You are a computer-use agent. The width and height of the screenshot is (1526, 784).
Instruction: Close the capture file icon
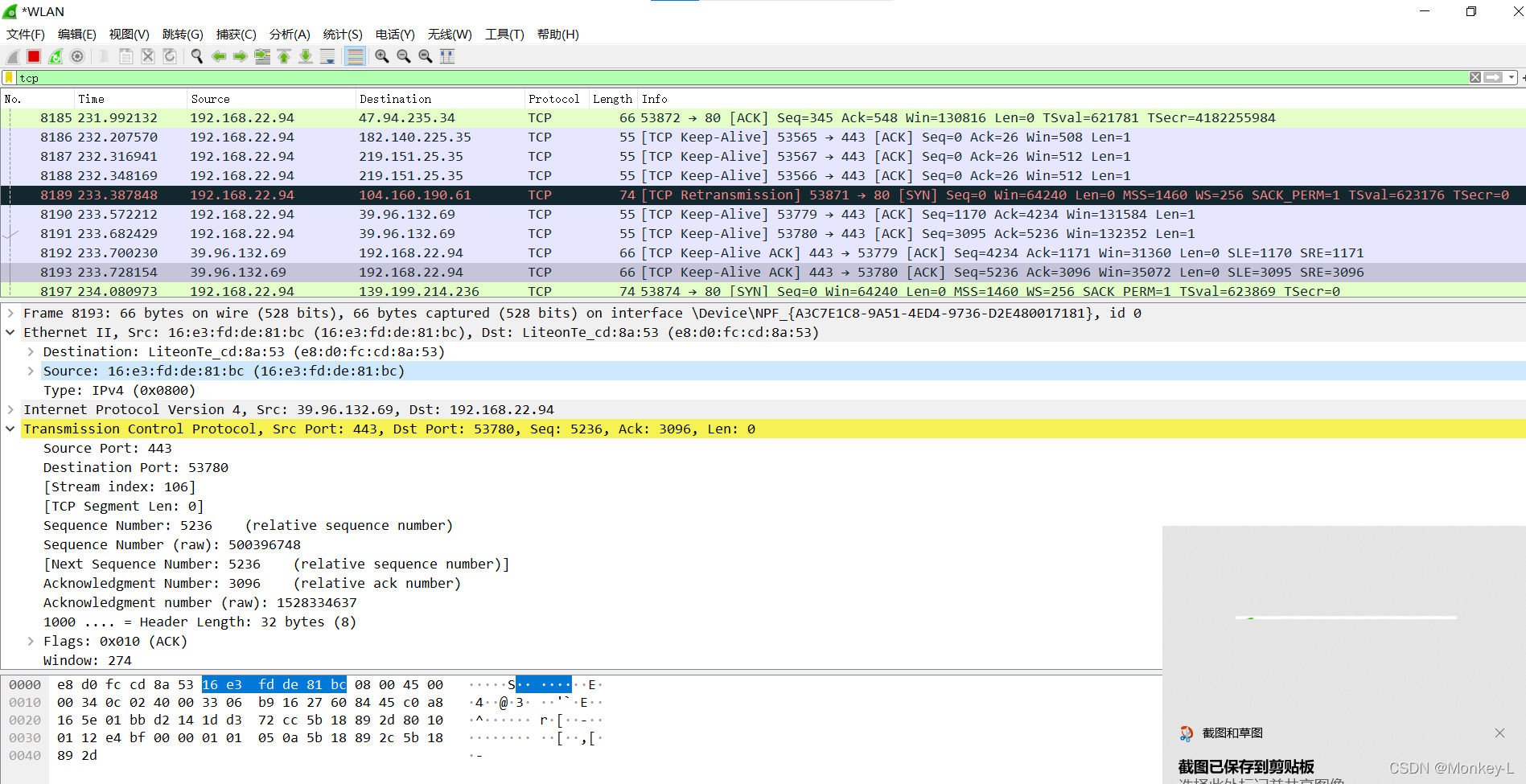coord(148,56)
